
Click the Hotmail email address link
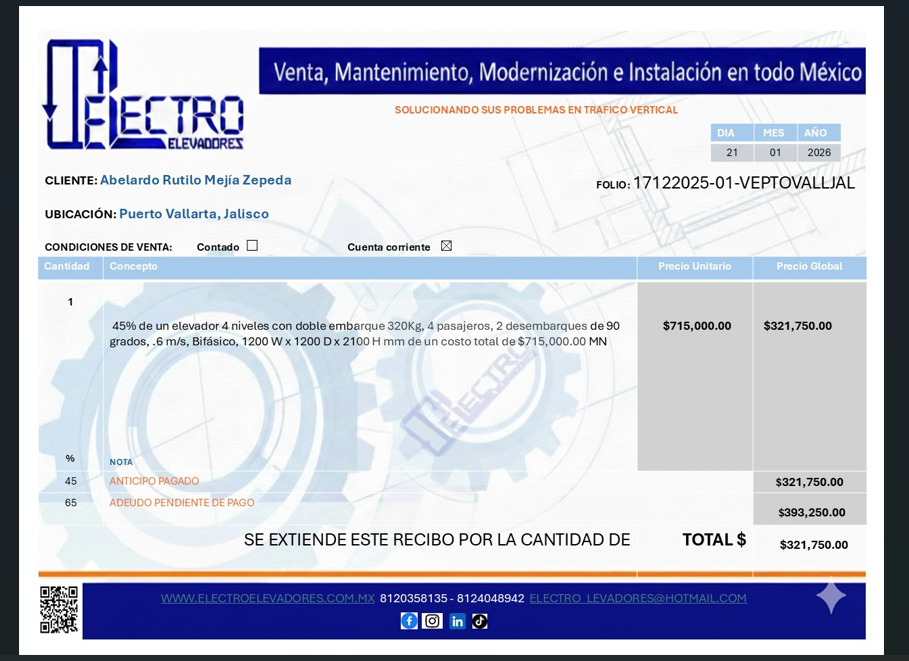(637, 598)
